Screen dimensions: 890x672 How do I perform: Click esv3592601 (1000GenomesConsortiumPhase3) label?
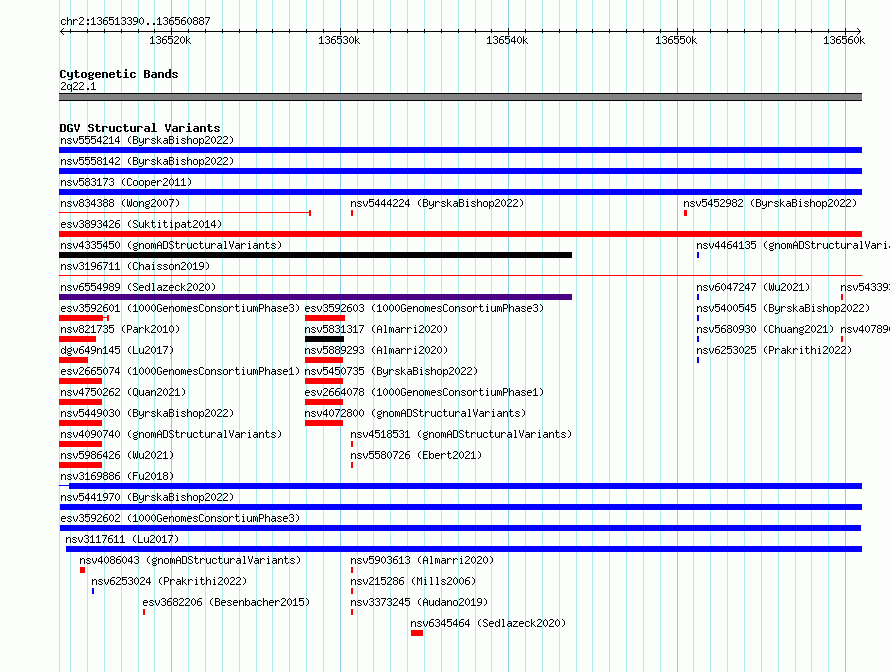tap(180, 308)
